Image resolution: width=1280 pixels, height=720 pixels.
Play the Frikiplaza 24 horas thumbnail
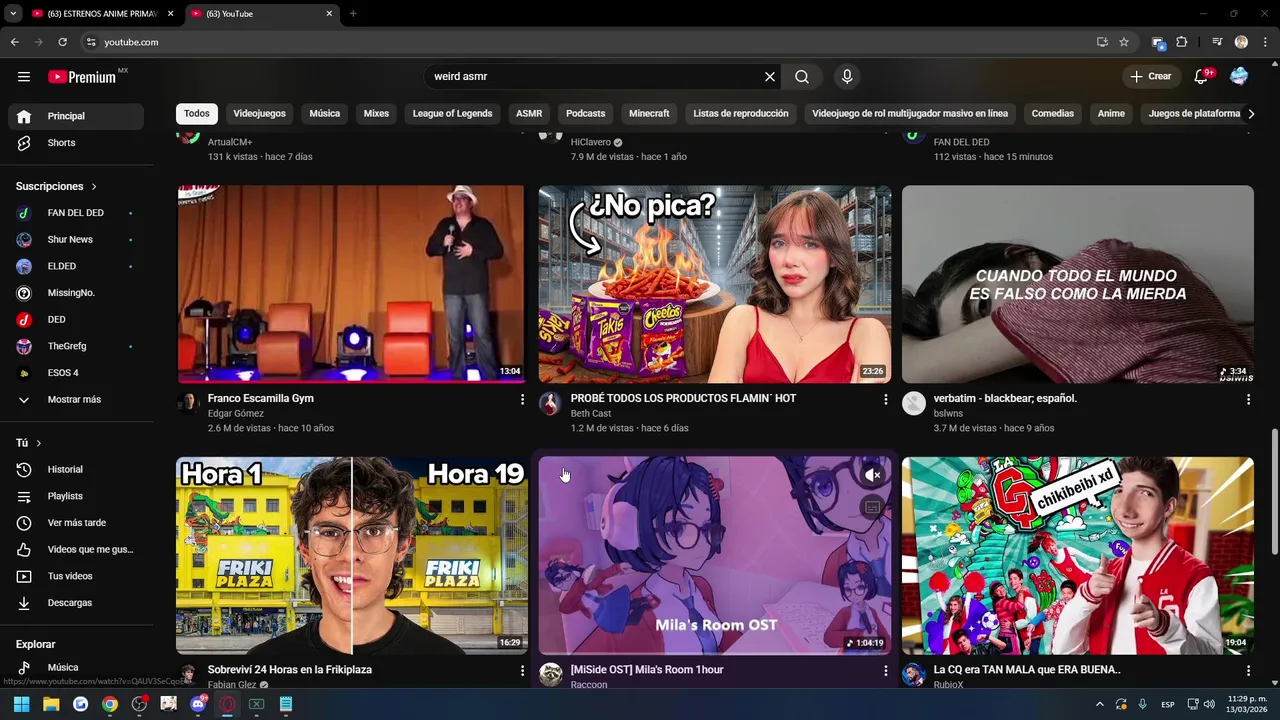351,555
